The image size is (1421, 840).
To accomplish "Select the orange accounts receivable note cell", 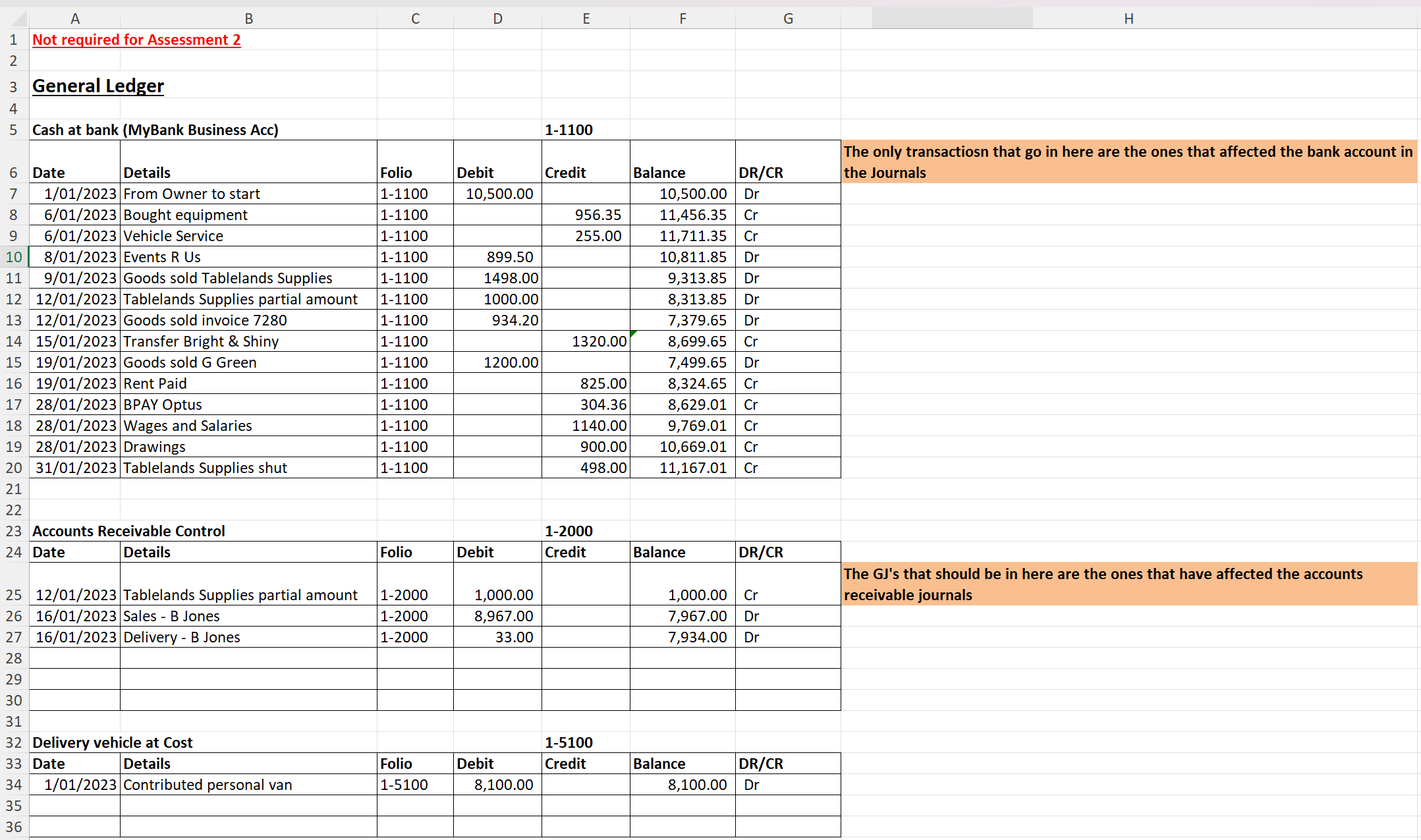I will (x=1128, y=584).
